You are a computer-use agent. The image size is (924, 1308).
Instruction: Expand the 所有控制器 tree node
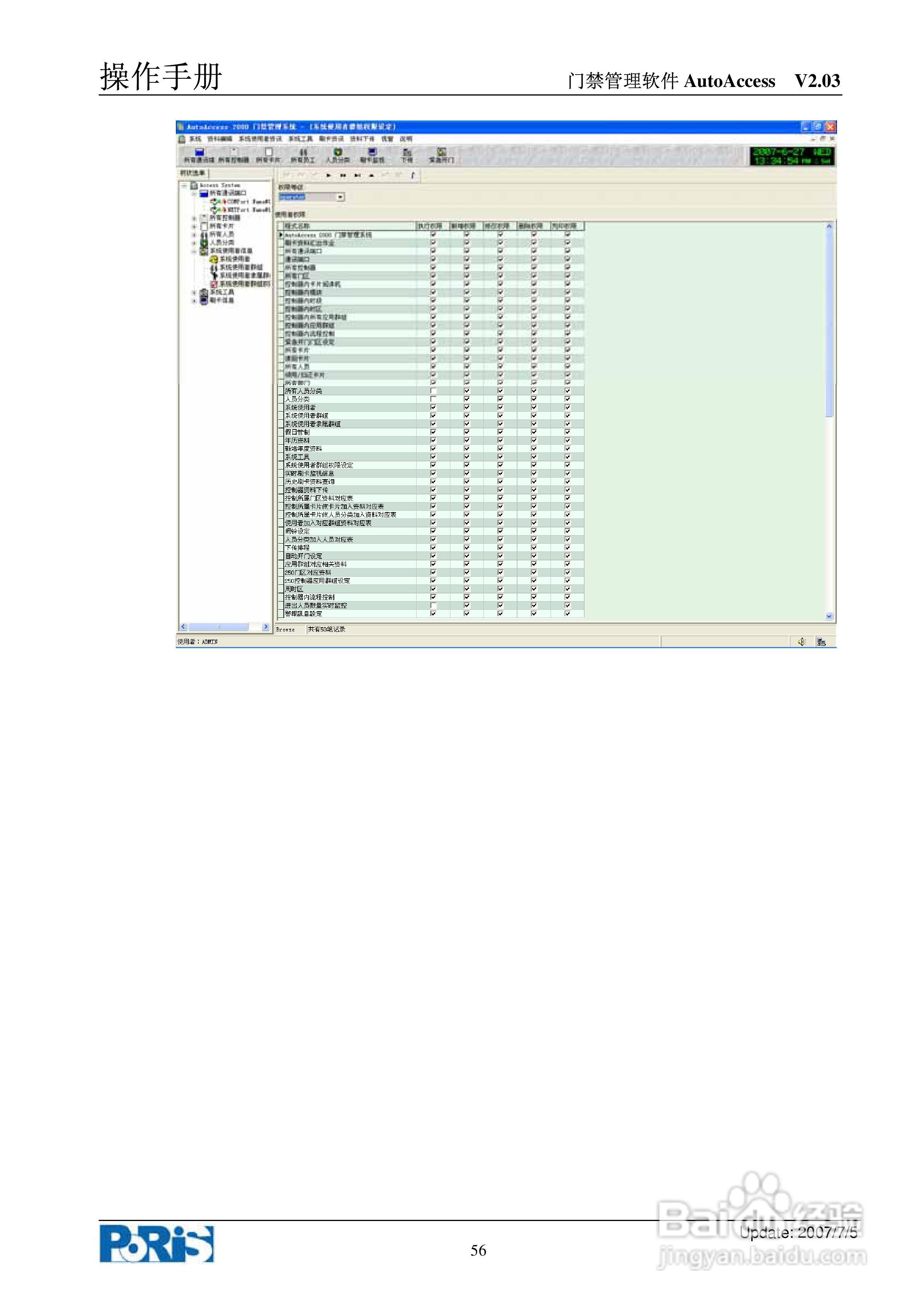coord(194,218)
